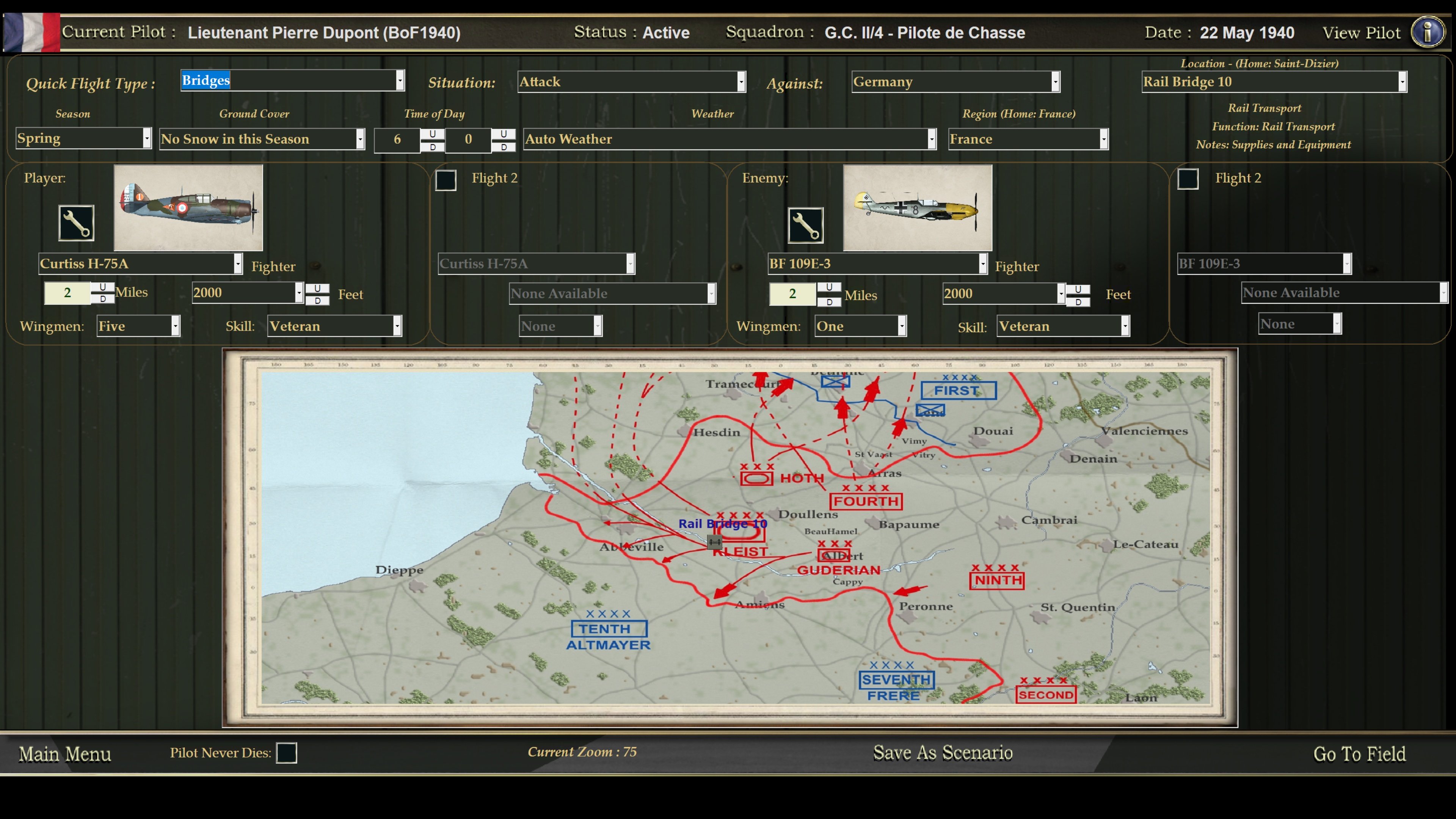Enable the player Flight 2 checkbox

pos(446,180)
